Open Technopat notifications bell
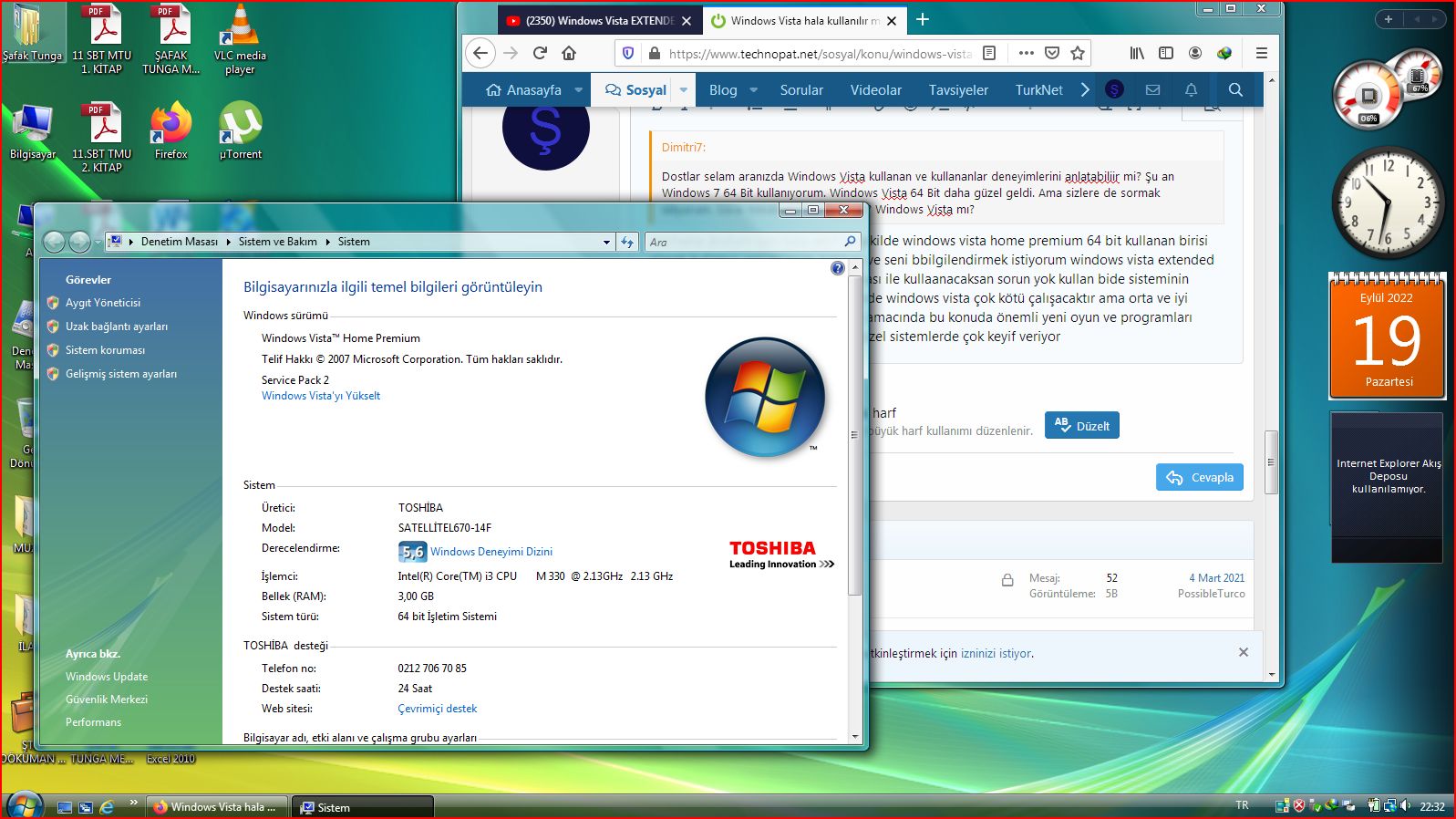This screenshot has height=819, width=1456. click(1191, 90)
